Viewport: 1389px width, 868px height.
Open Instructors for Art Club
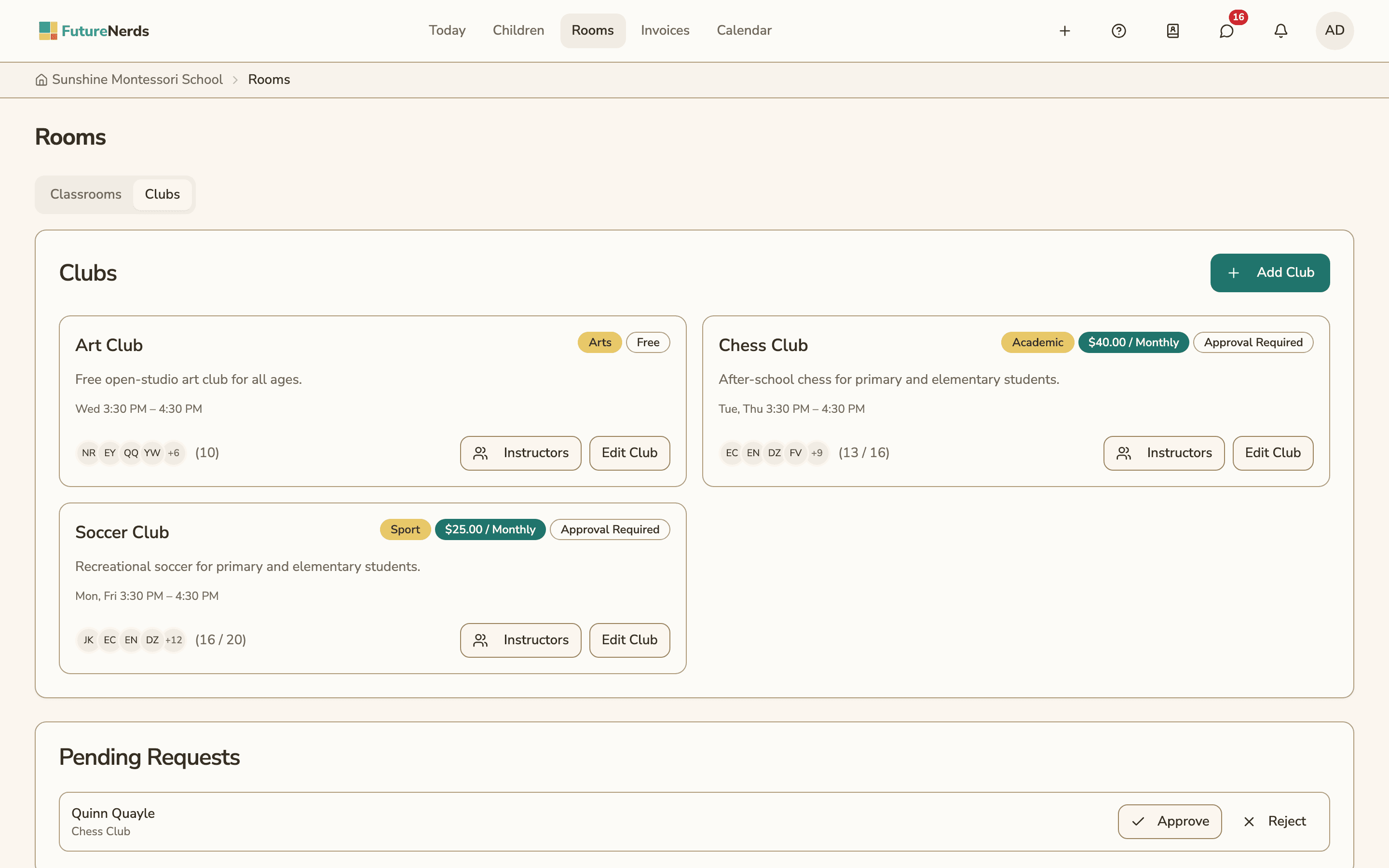click(520, 453)
